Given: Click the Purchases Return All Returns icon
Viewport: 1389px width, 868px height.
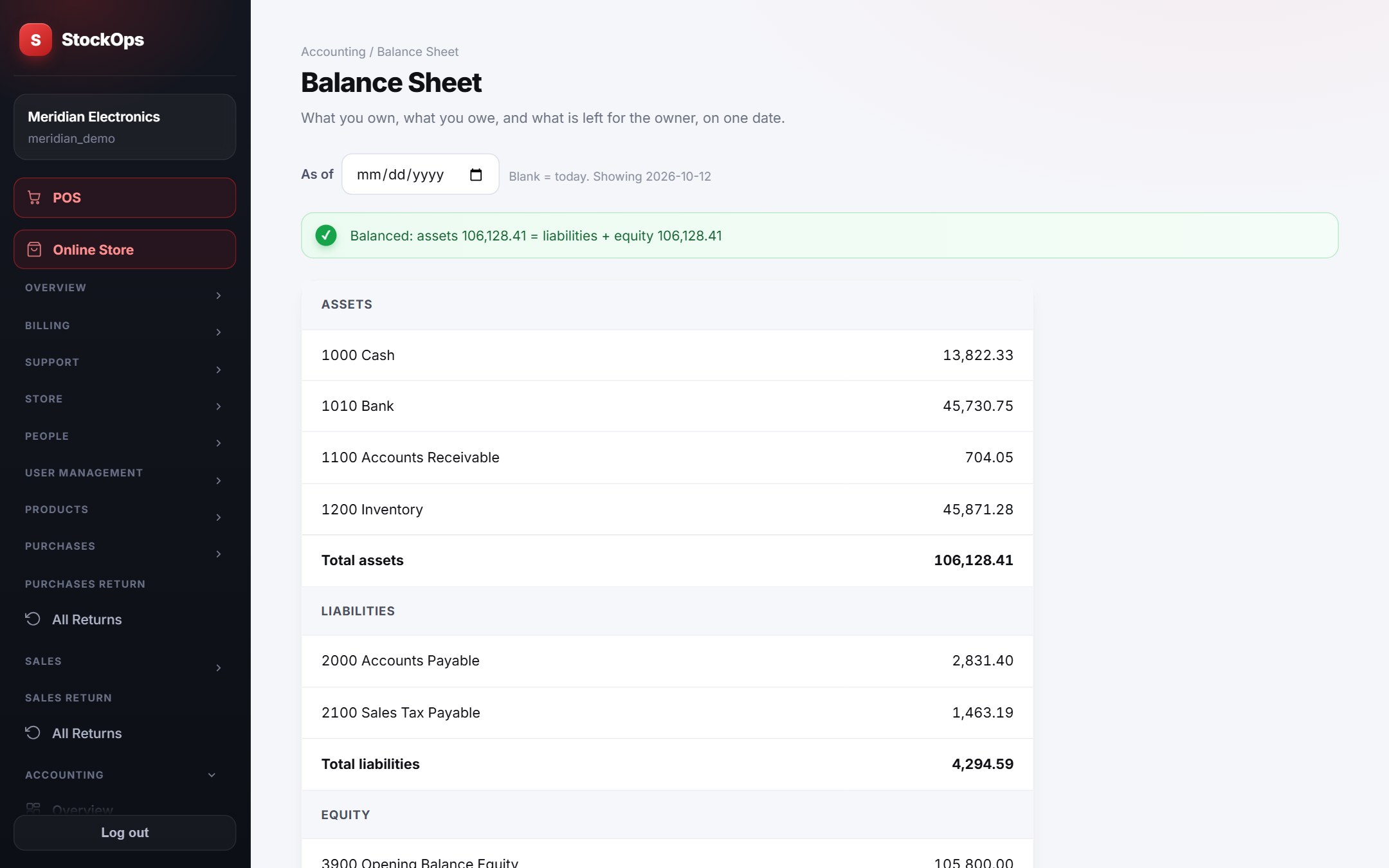Looking at the screenshot, I should (x=33, y=619).
